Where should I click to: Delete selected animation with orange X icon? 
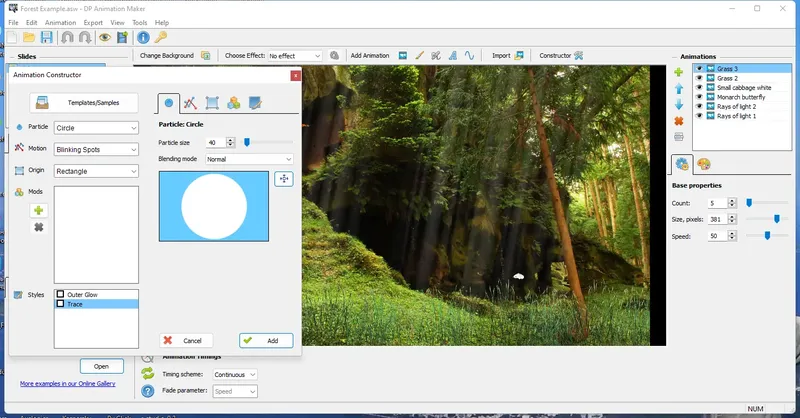[679, 120]
